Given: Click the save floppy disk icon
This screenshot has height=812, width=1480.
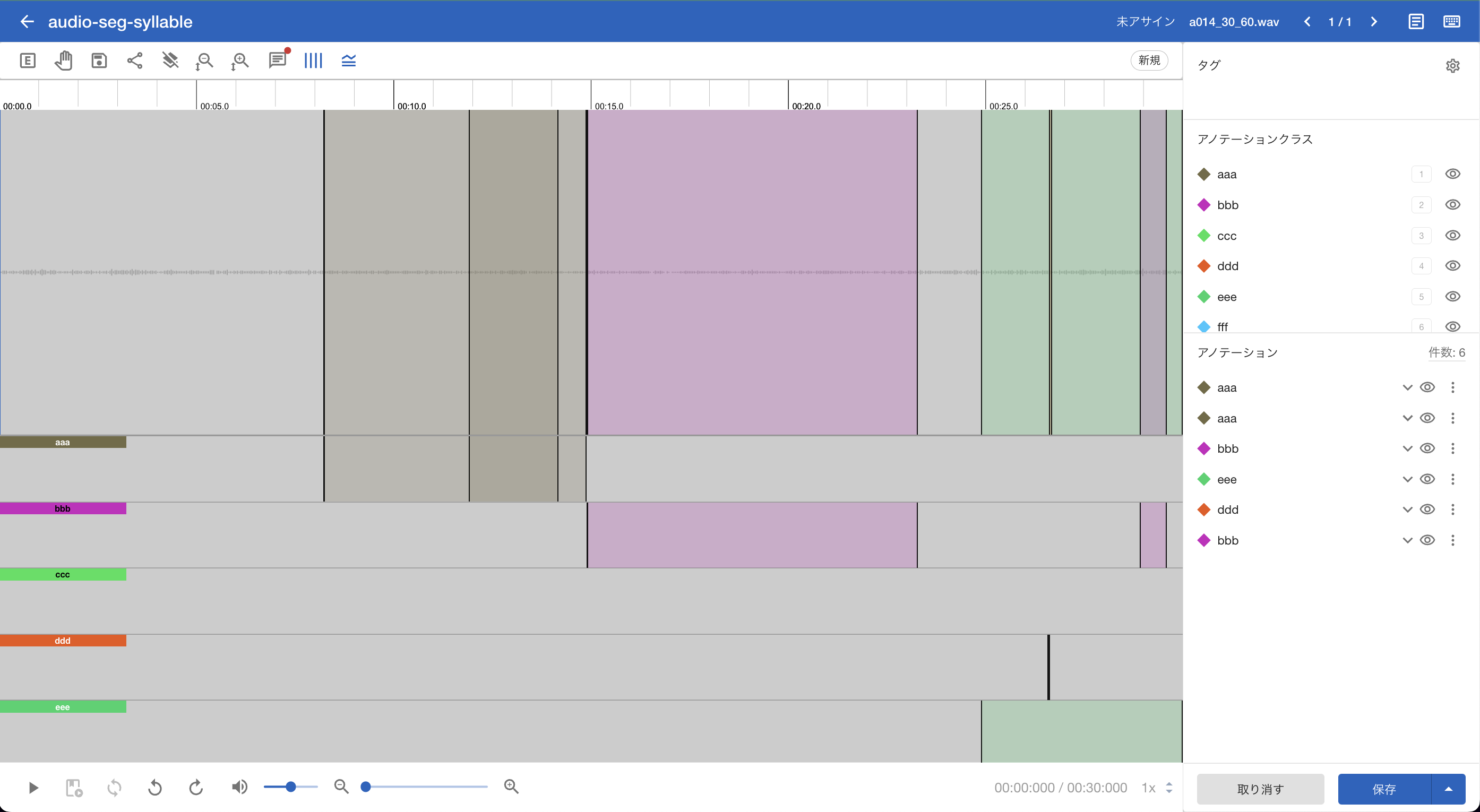Looking at the screenshot, I should tap(99, 61).
